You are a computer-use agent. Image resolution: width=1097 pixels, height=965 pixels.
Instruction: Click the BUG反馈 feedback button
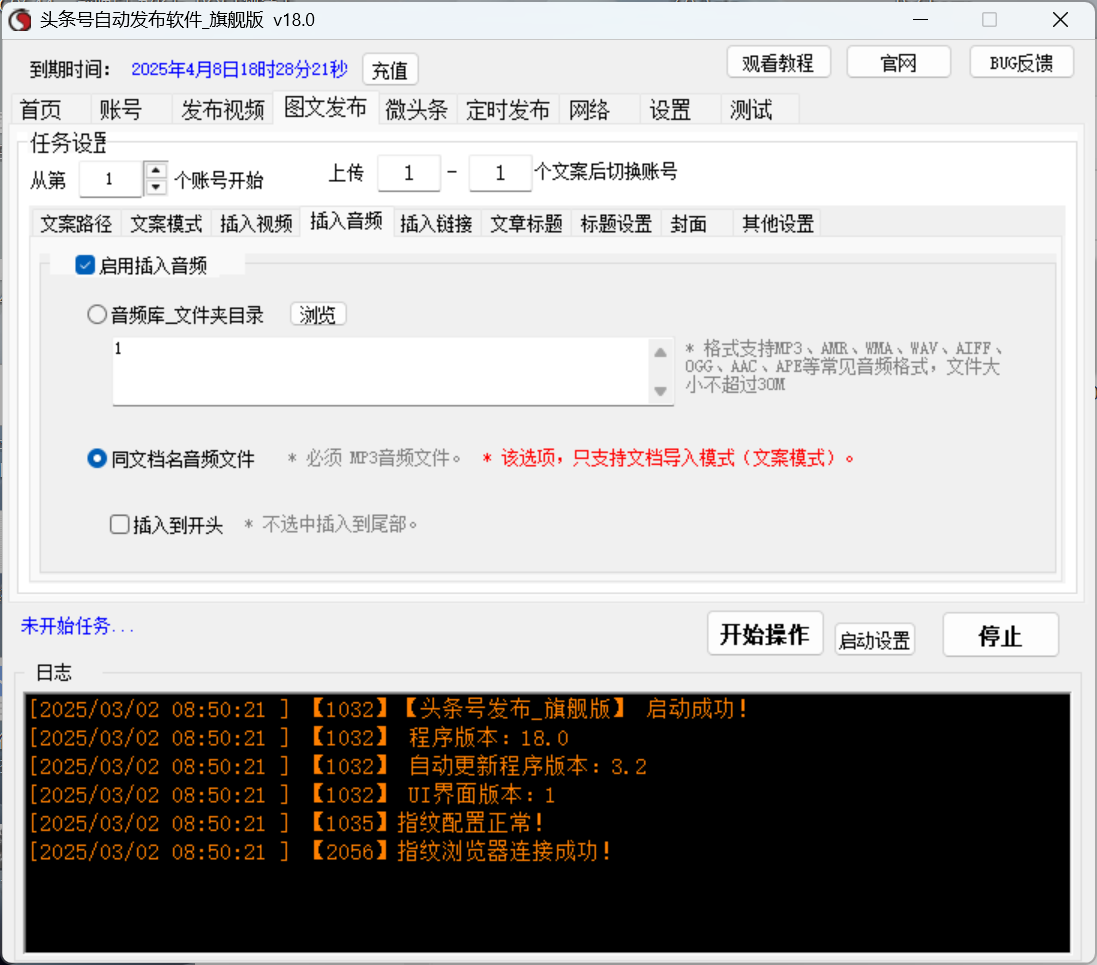pyautogui.click(x=1021, y=63)
